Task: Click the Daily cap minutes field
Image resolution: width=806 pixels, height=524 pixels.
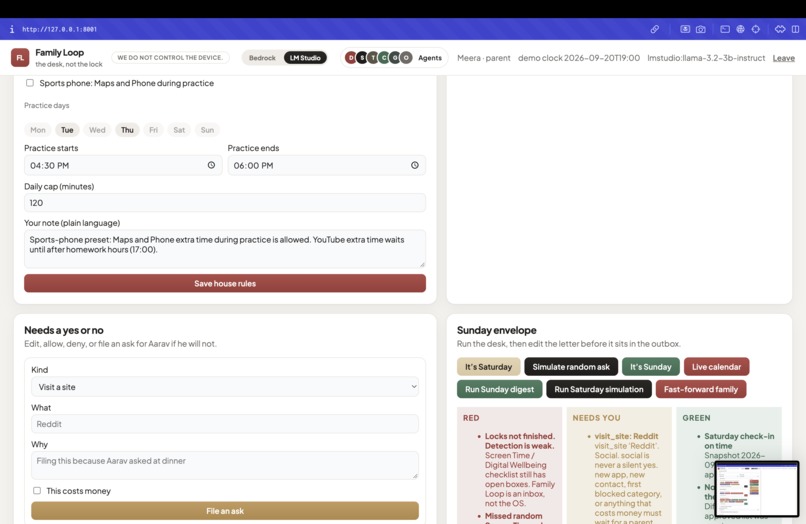Action: (x=225, y=203)
